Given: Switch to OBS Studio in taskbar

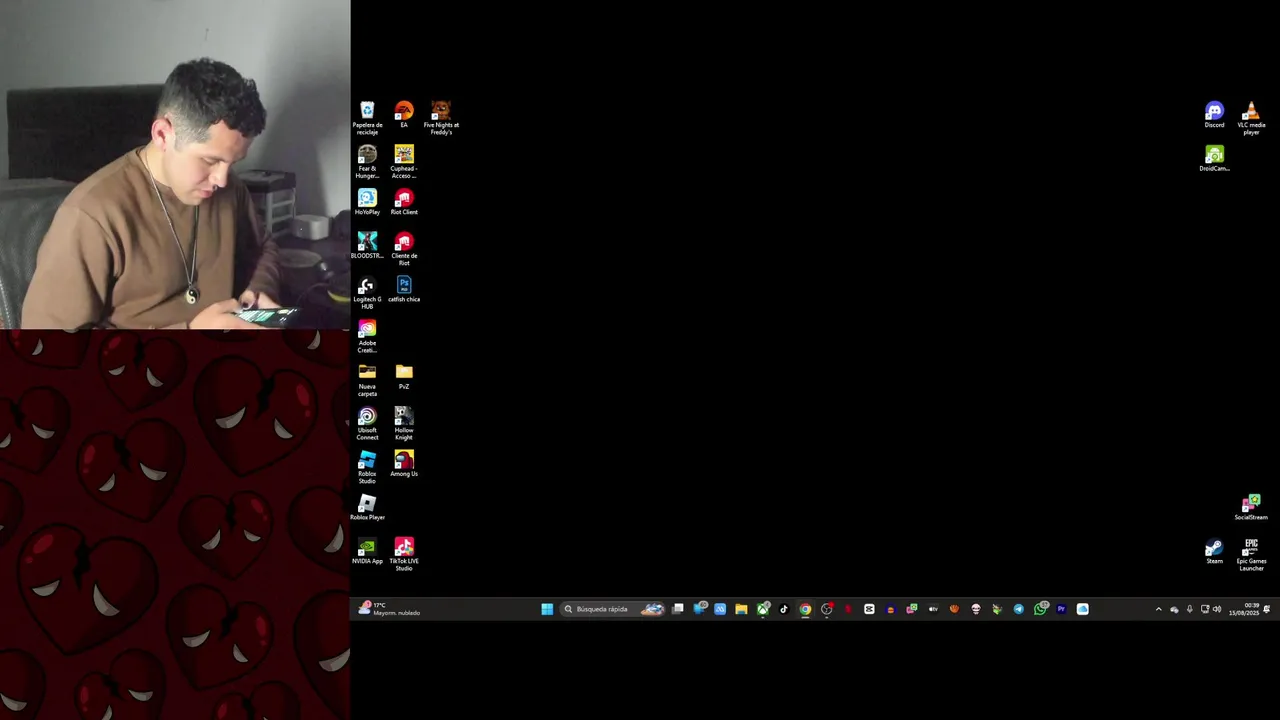Looking at the screenshot, I should [x=827, y=609].
